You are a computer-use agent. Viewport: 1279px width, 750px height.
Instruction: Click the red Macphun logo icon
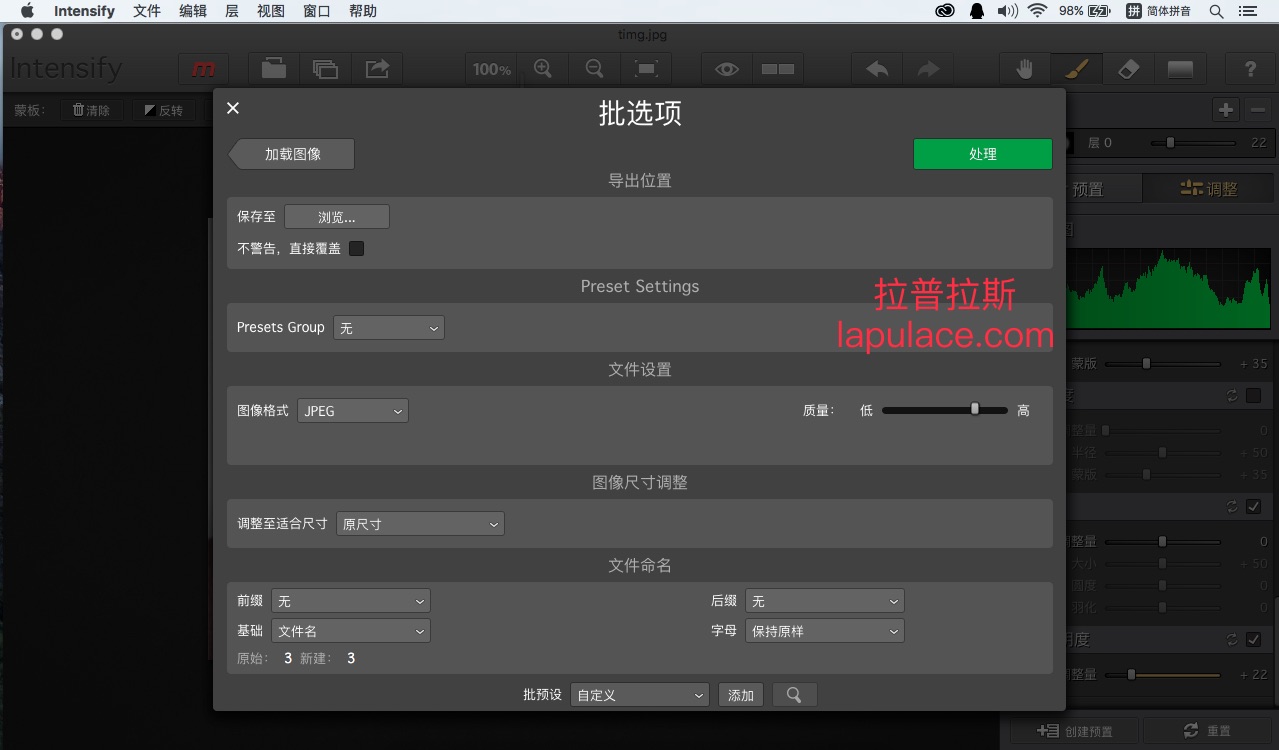point(204,69)
